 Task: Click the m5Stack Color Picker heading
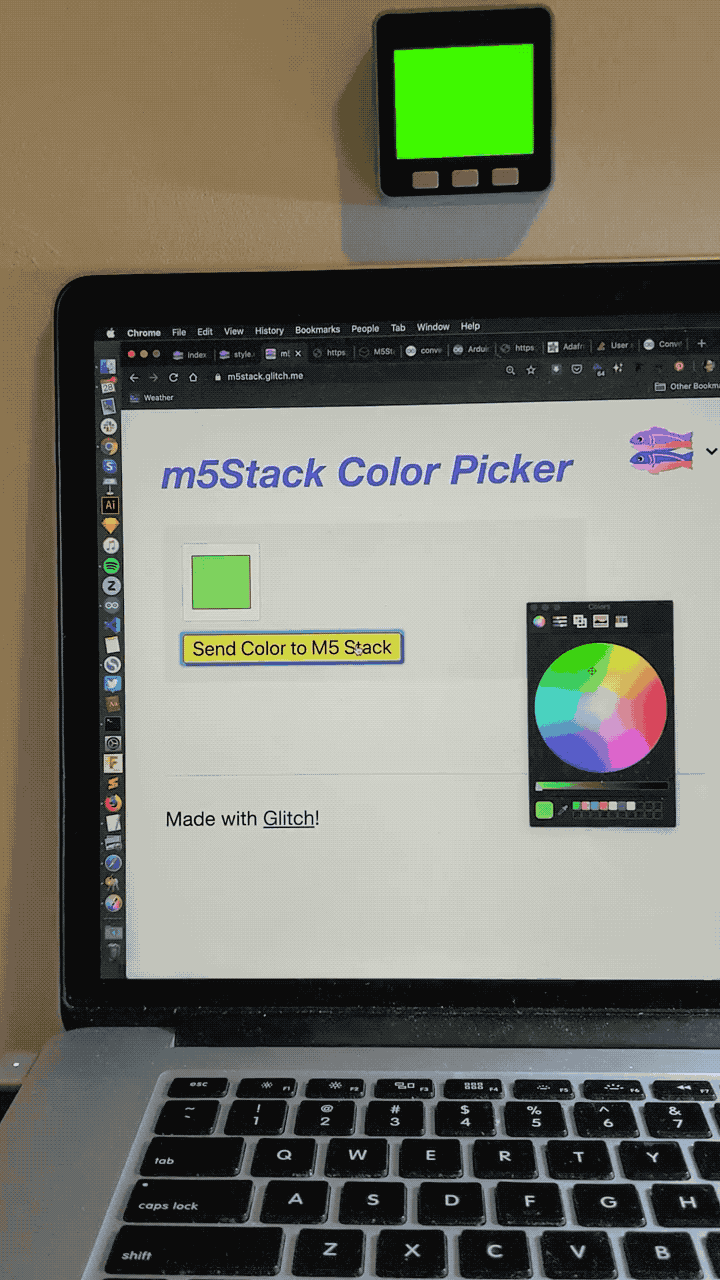(x=367, y=471)
